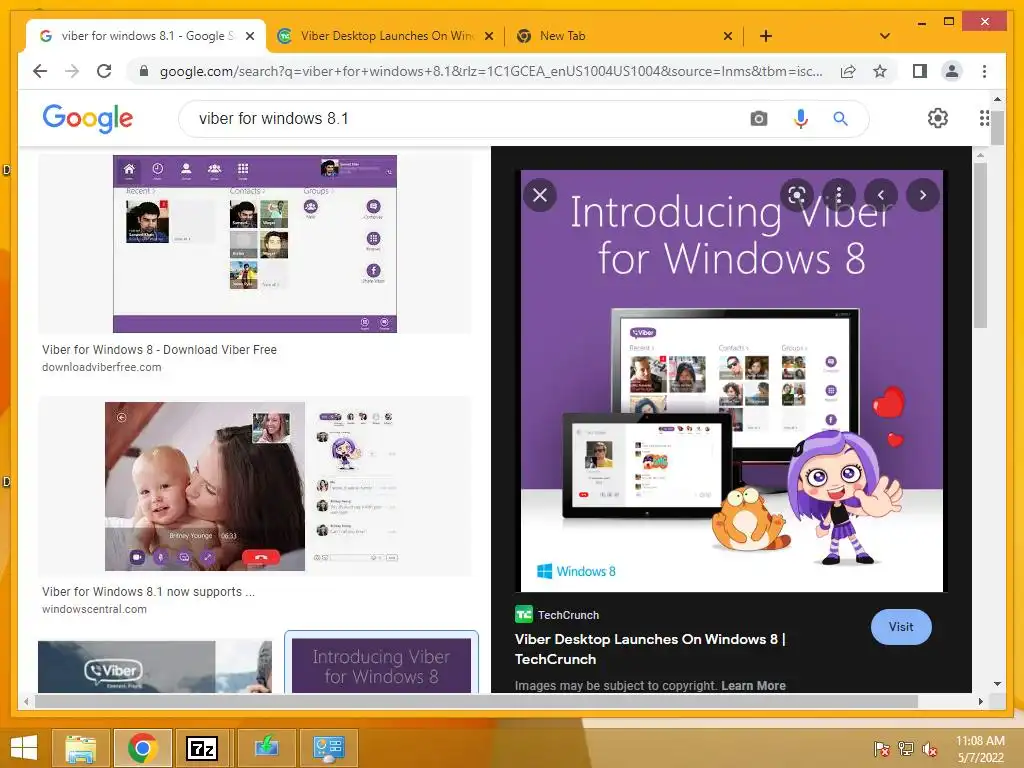Show the next image in the preview
Image resolution: width=1024 pixels, height=768 pixels.
pos(922,195)
